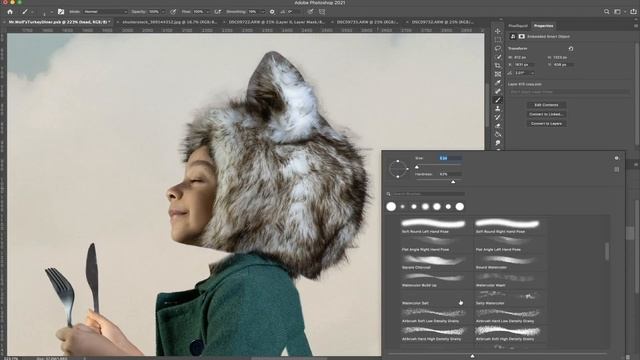The height and width of the screenshot is (360, 640).
Task: Toggle the brush settings panel icon
Action: 61,12
